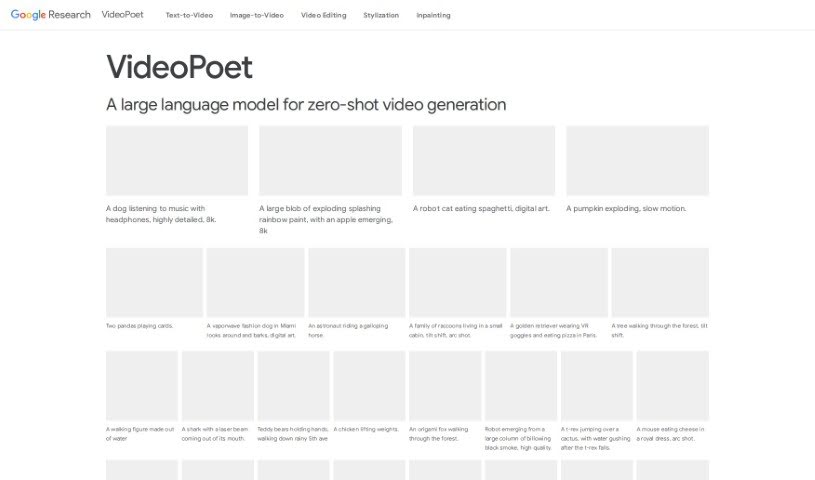Go to Text-to-Video section
Viewport: 815px width, 480px height.
189,15
